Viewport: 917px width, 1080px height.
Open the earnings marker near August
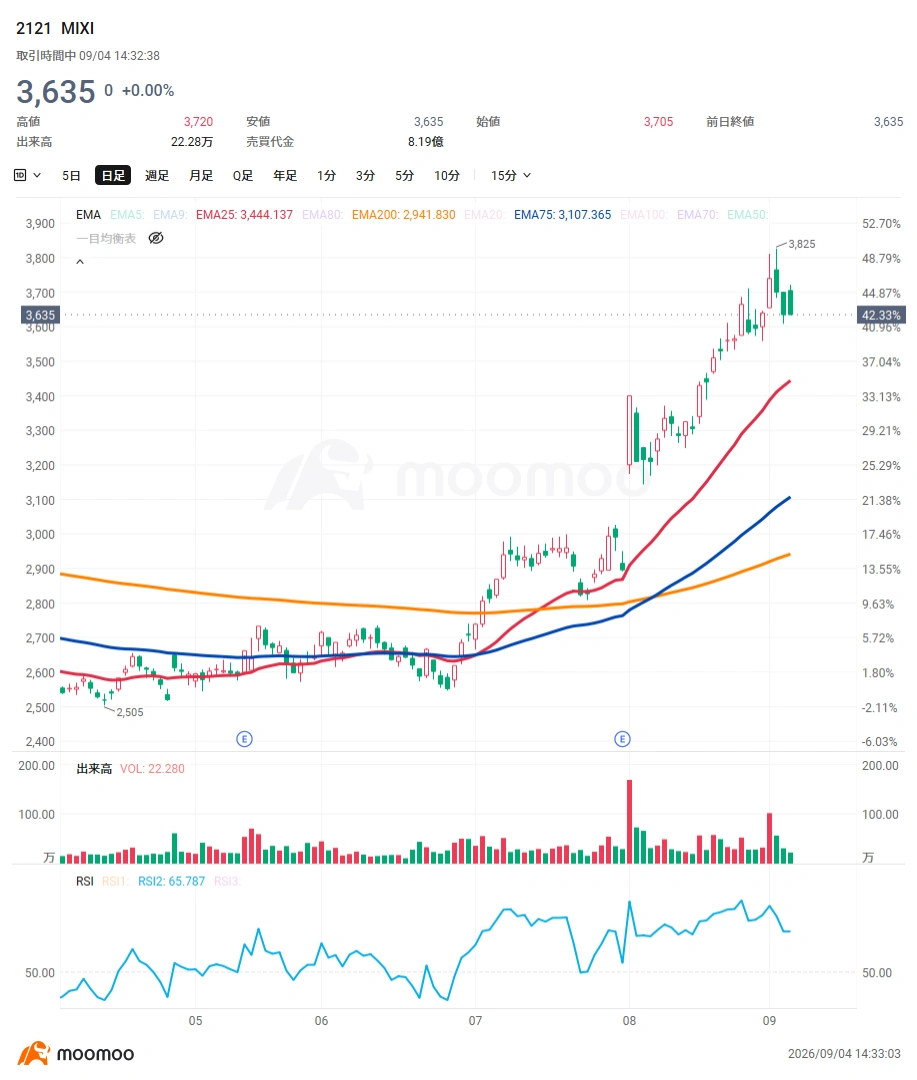[x=622, y=739]
